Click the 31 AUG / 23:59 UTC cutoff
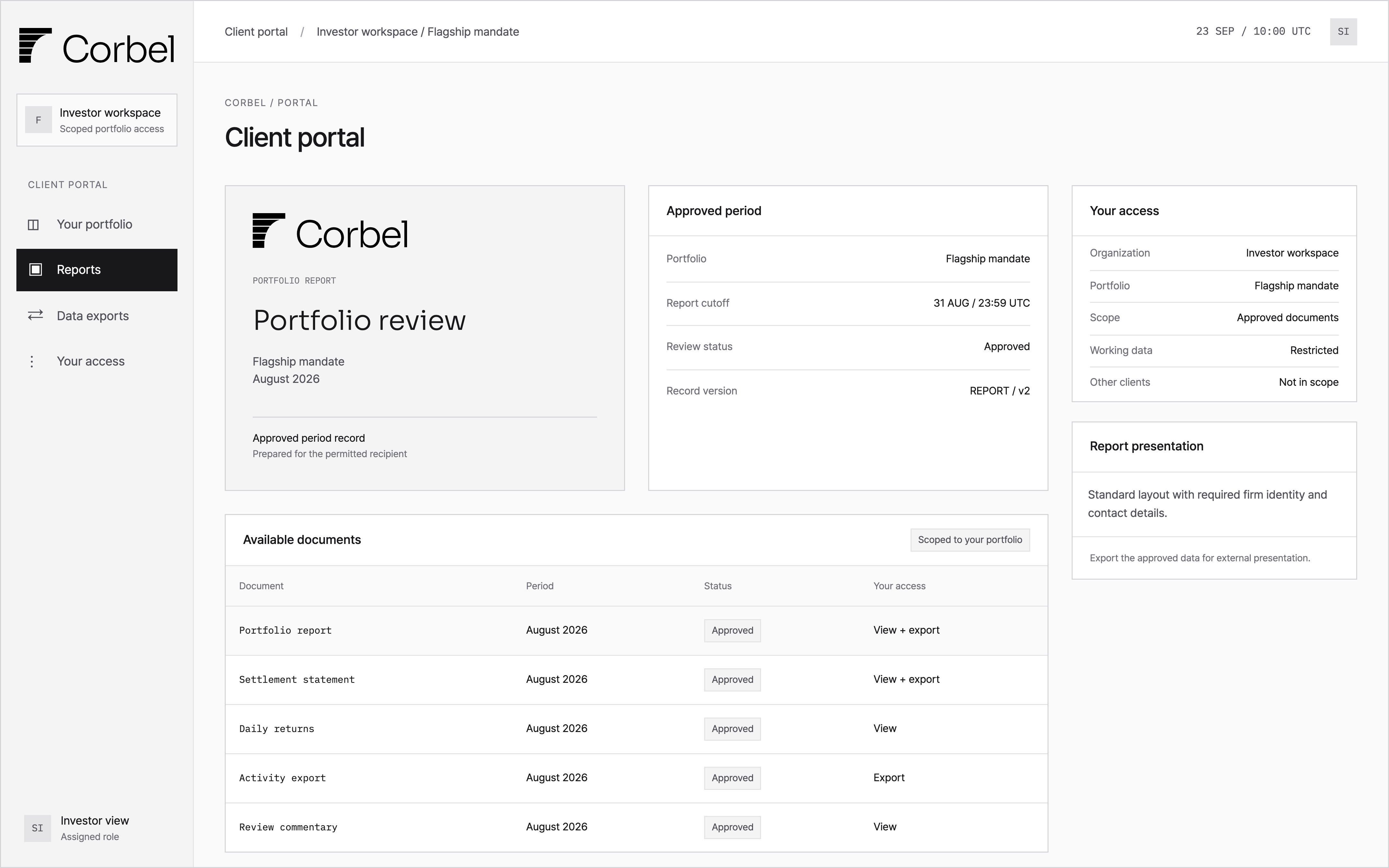Screen dimensions: 1389x868 982,303
